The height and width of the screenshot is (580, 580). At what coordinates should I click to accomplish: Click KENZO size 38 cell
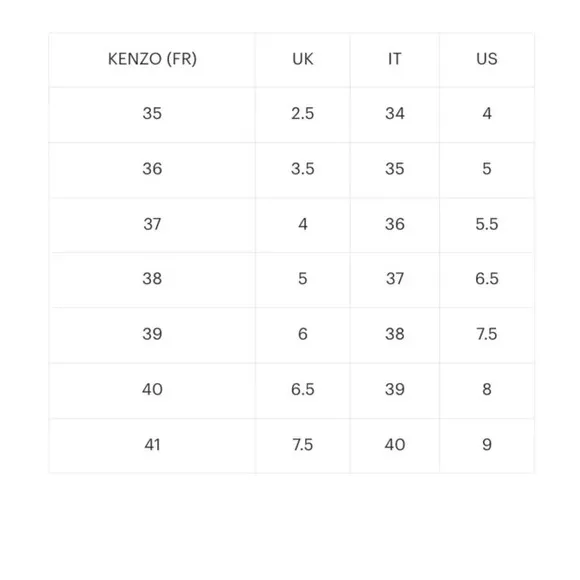coord(152,279)
